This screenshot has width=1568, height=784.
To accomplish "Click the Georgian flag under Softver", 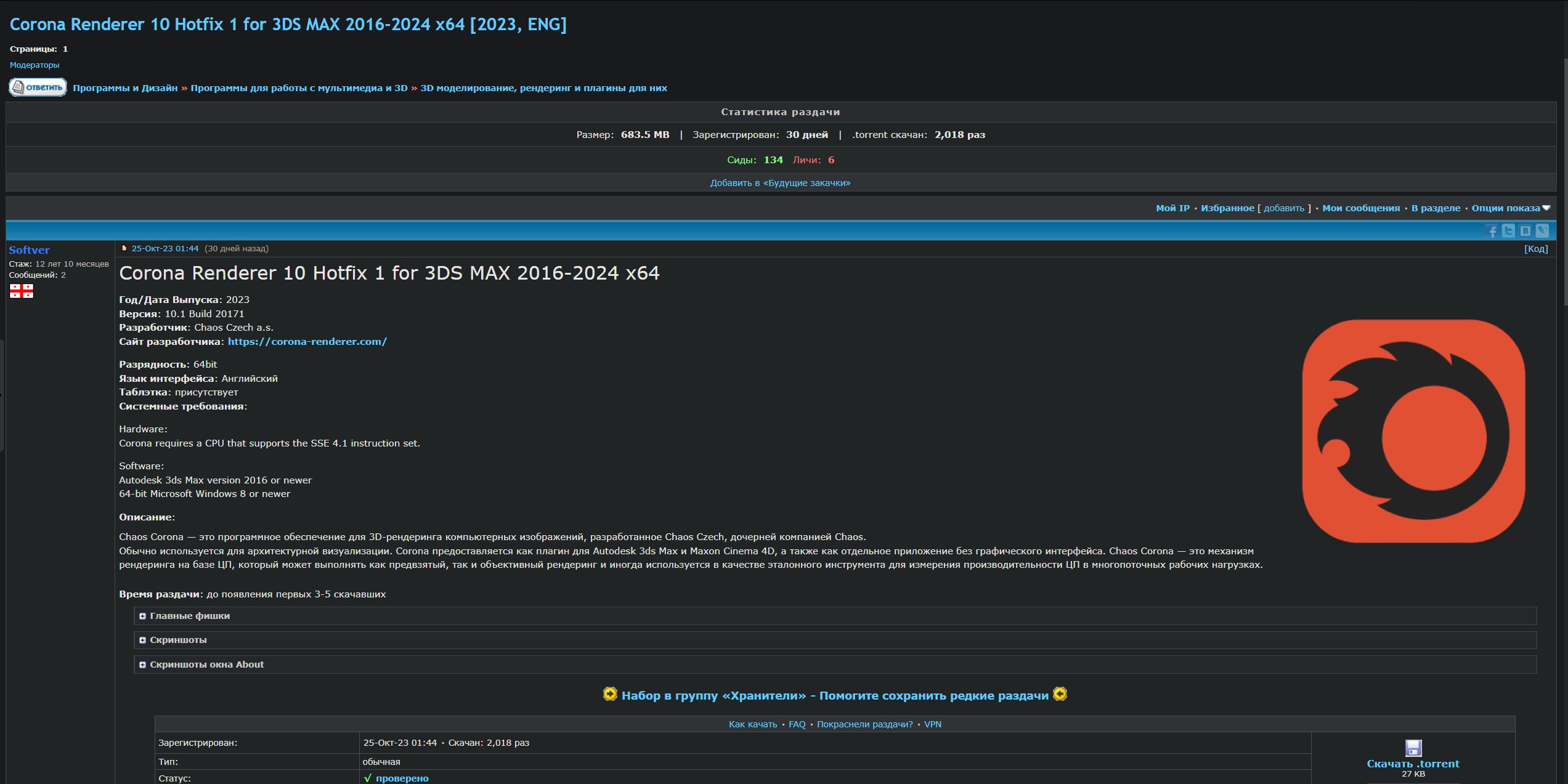I will [x=22, y=291].
